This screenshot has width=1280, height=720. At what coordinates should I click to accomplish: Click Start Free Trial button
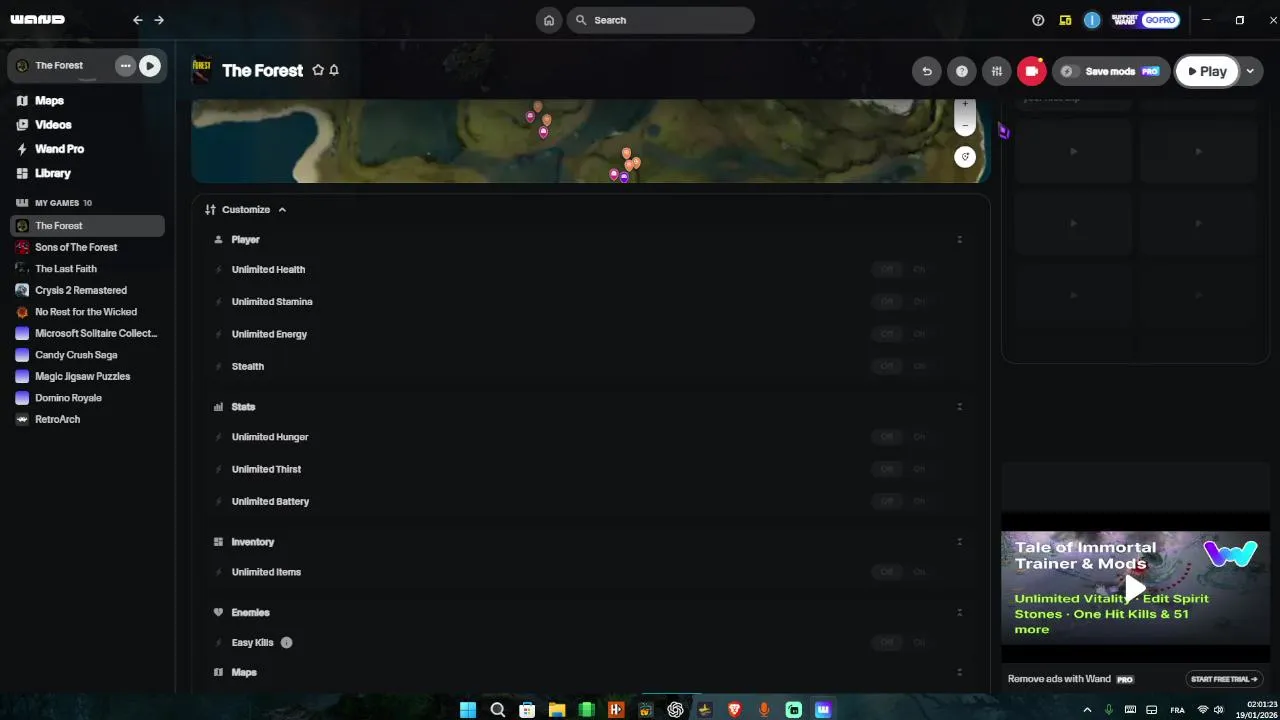coord(1224,679)
